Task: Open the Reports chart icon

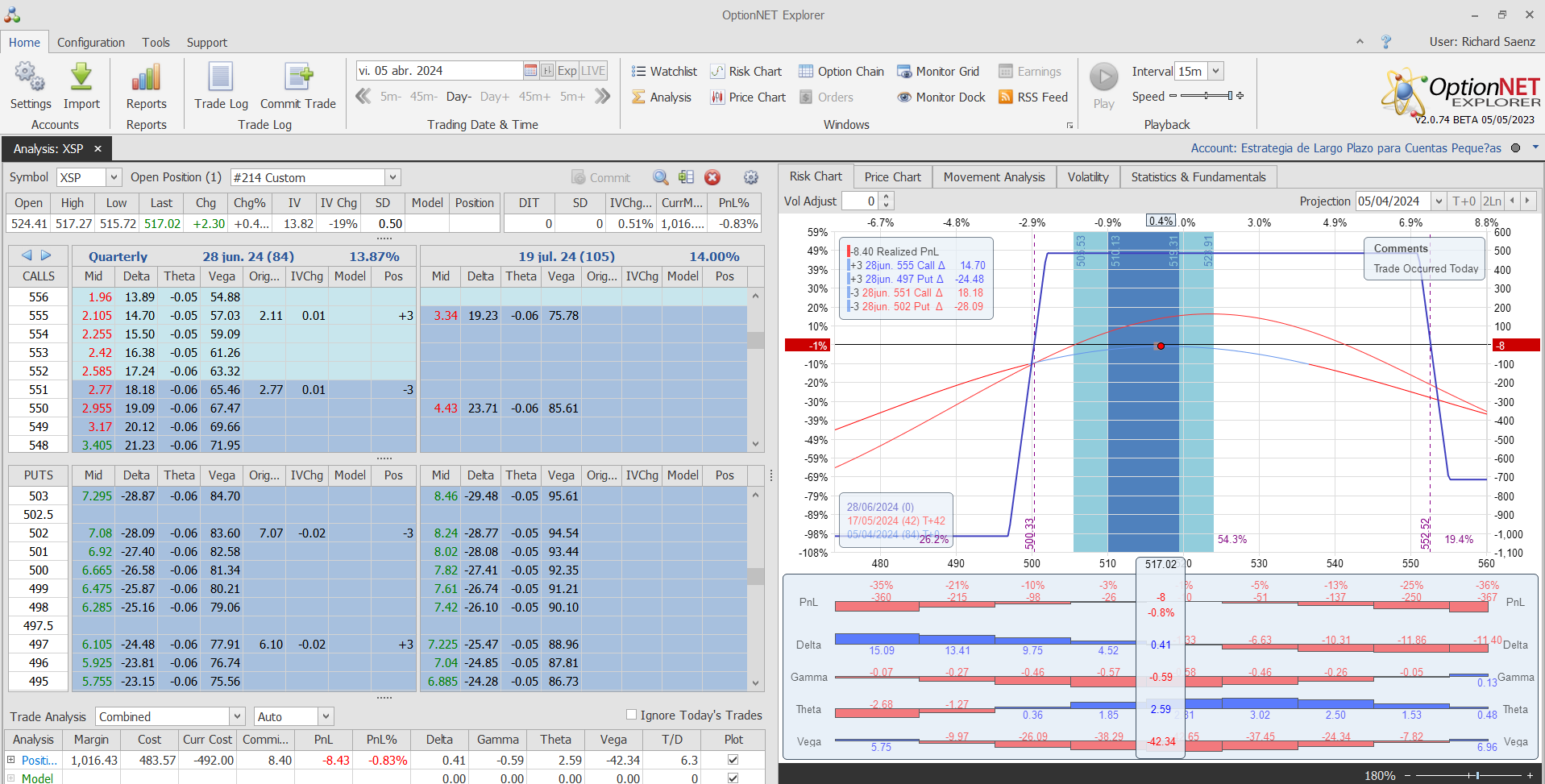Action: (146, 78)
